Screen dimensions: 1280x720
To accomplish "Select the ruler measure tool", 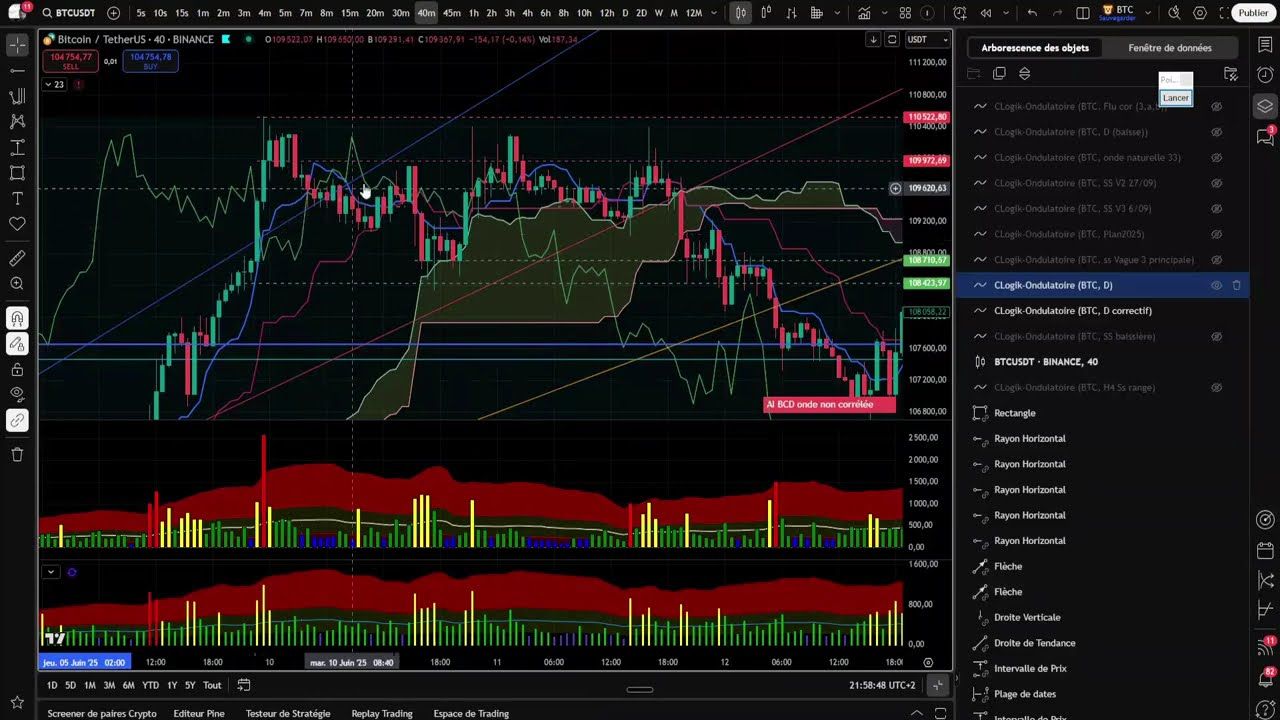I will [17, 258].
